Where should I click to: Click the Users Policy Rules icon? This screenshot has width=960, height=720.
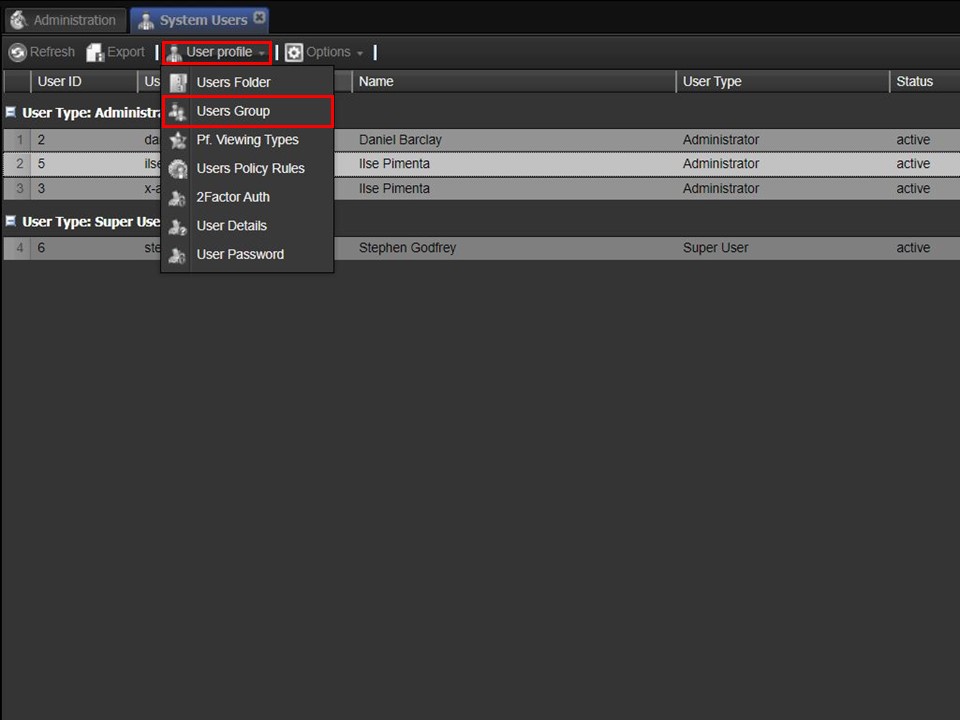(178, 169)
